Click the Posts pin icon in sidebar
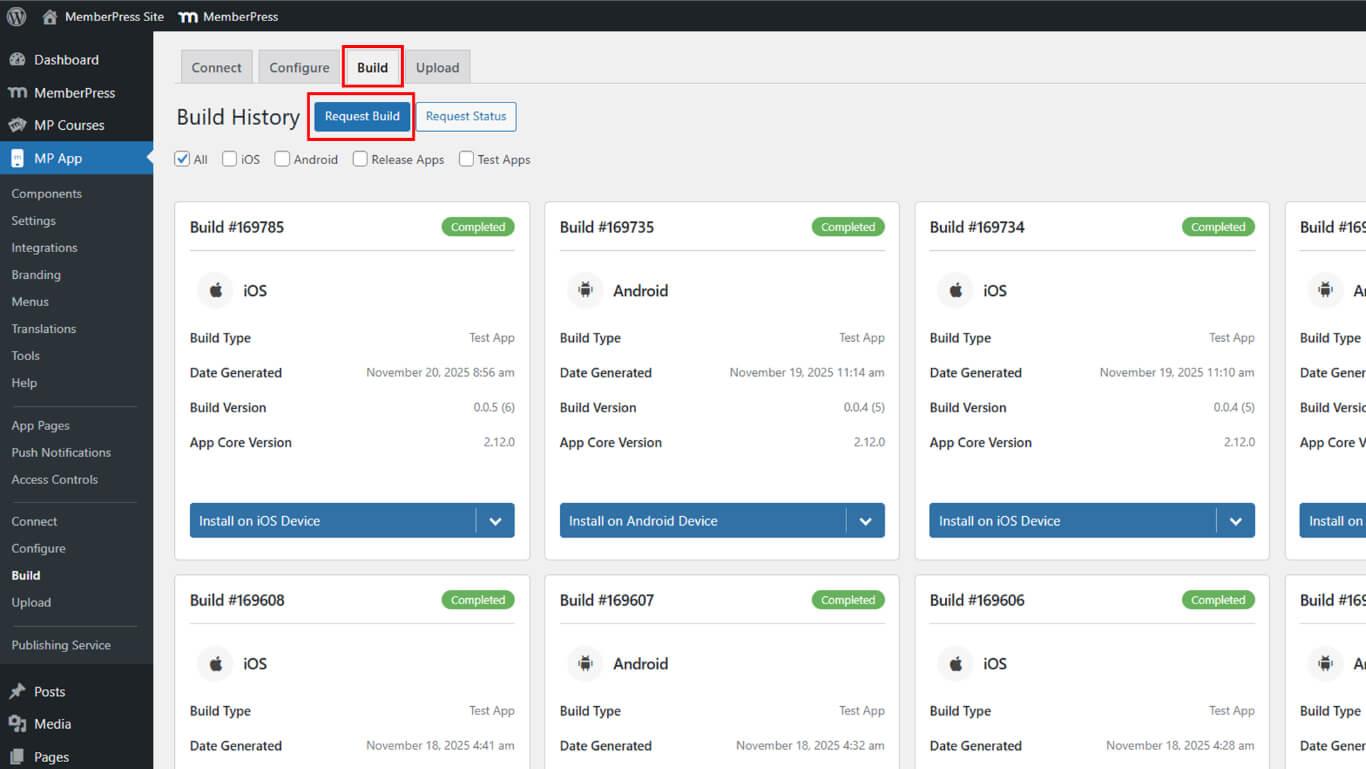Viewport: 1366px width, 769px height. pos(17,691)
